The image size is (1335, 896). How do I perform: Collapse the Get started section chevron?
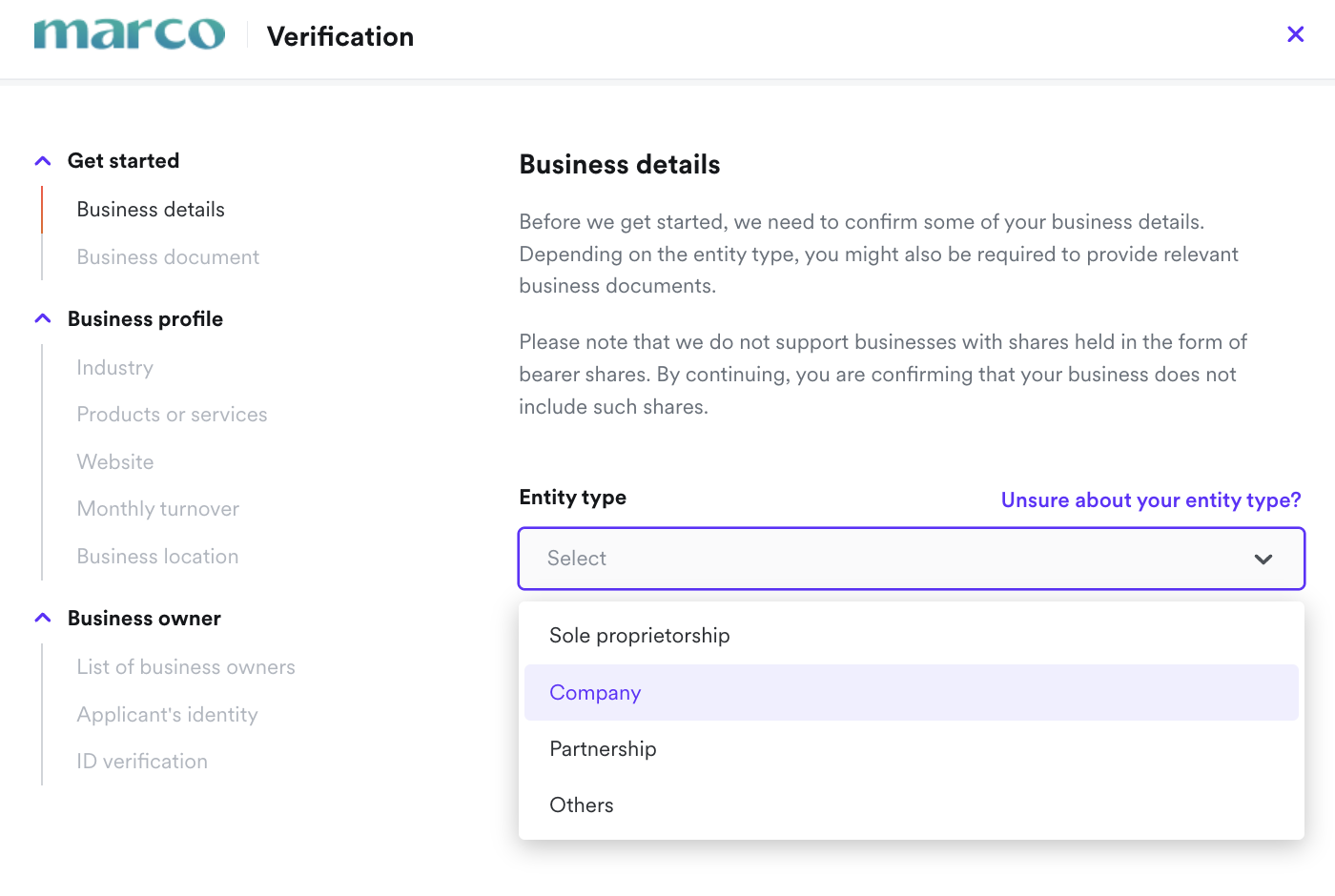43,161
